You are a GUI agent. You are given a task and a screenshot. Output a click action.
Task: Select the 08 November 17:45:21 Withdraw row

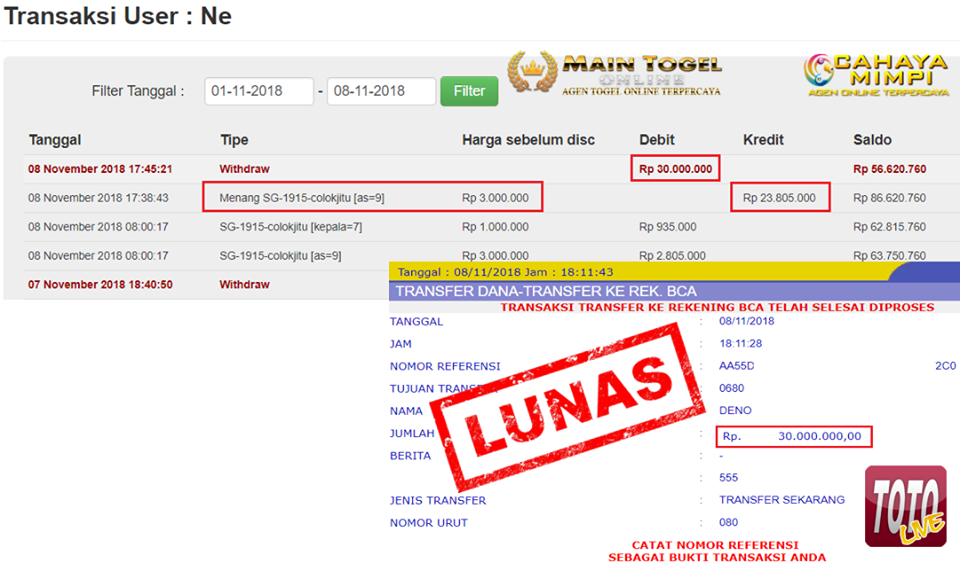pos(100,169)
